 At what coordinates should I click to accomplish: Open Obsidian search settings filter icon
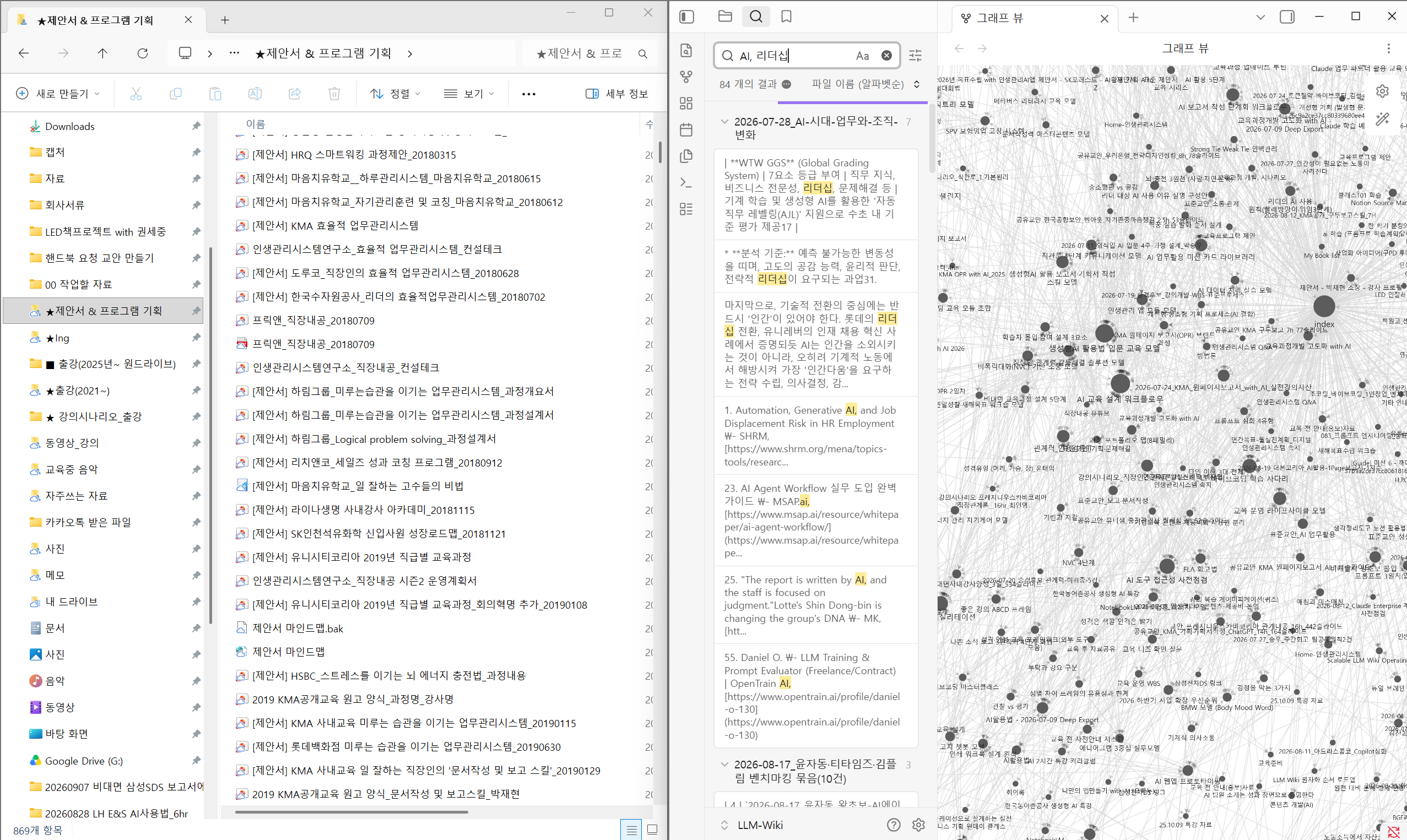(x=915, y=56)
